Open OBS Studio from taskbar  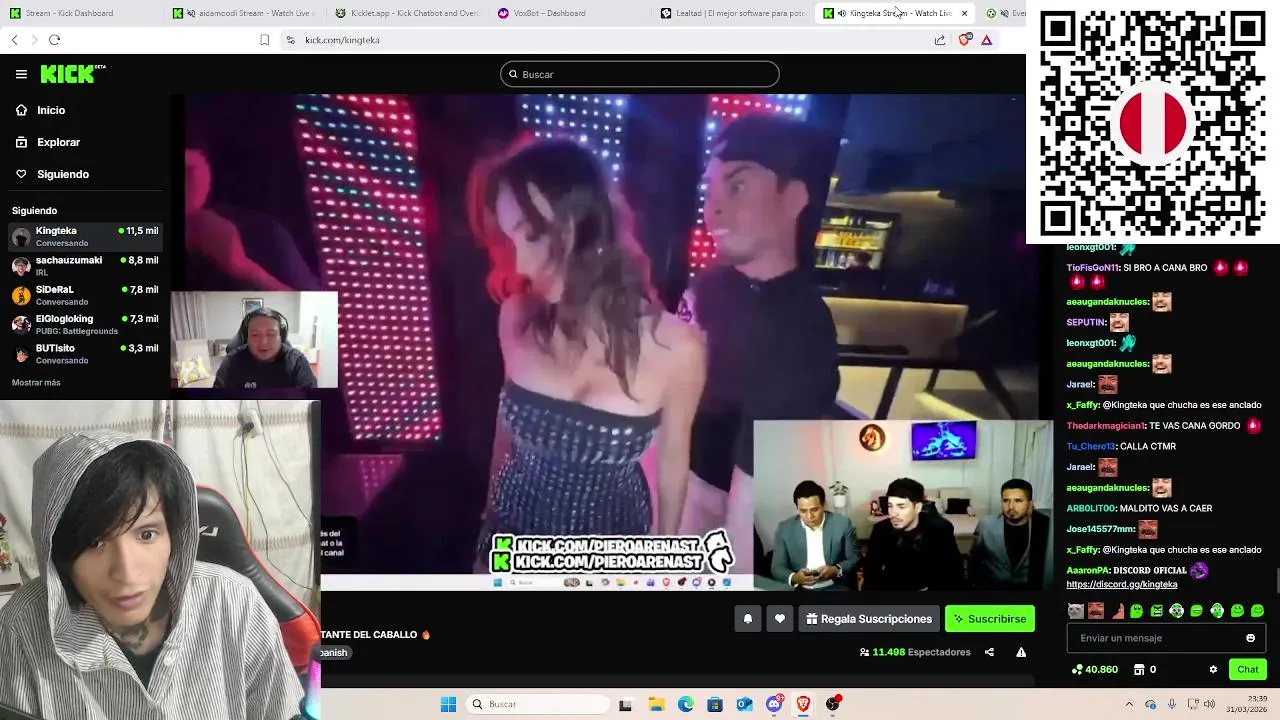(833, 704)
